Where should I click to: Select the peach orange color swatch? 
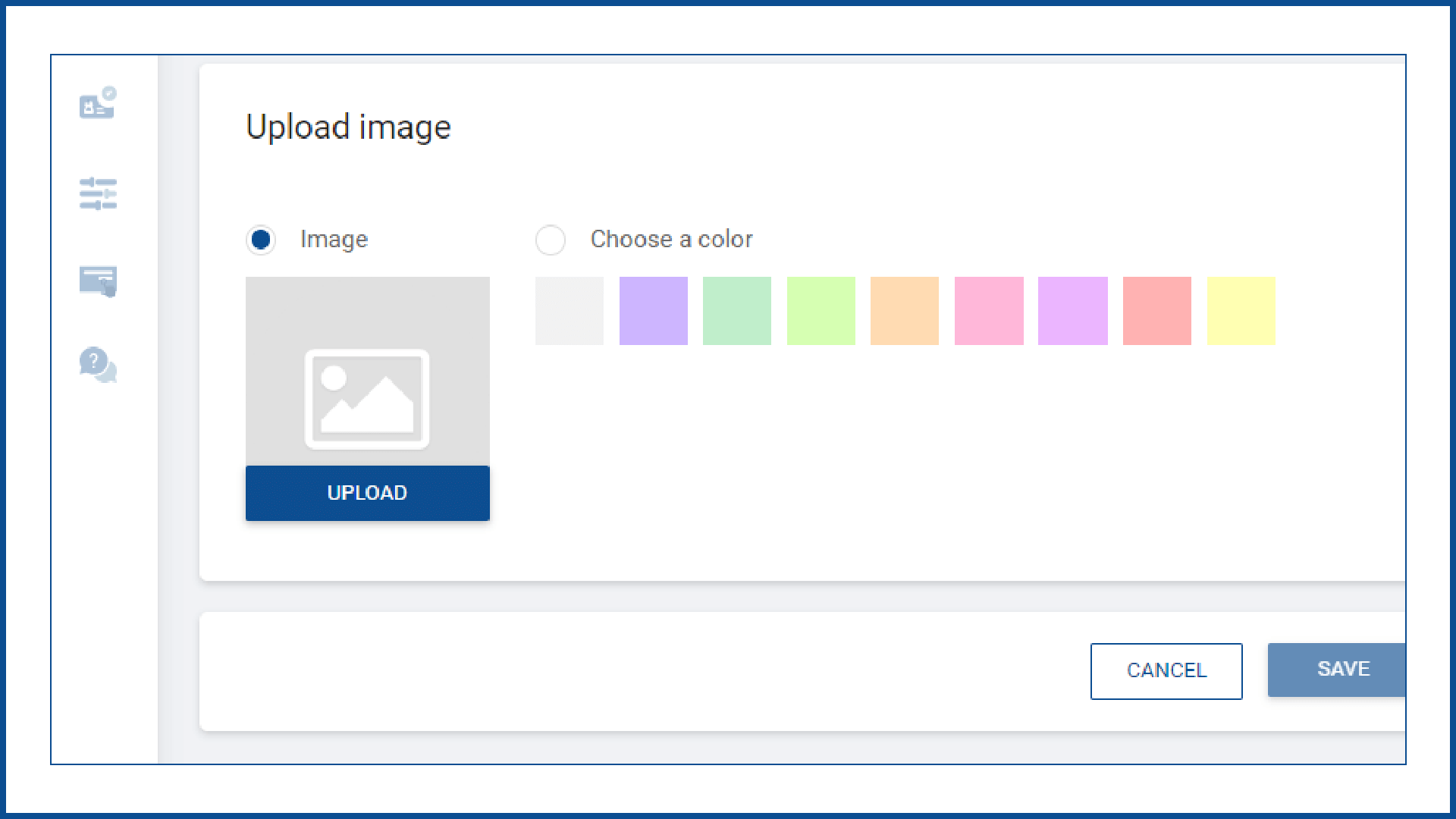(x=905, y=311)
